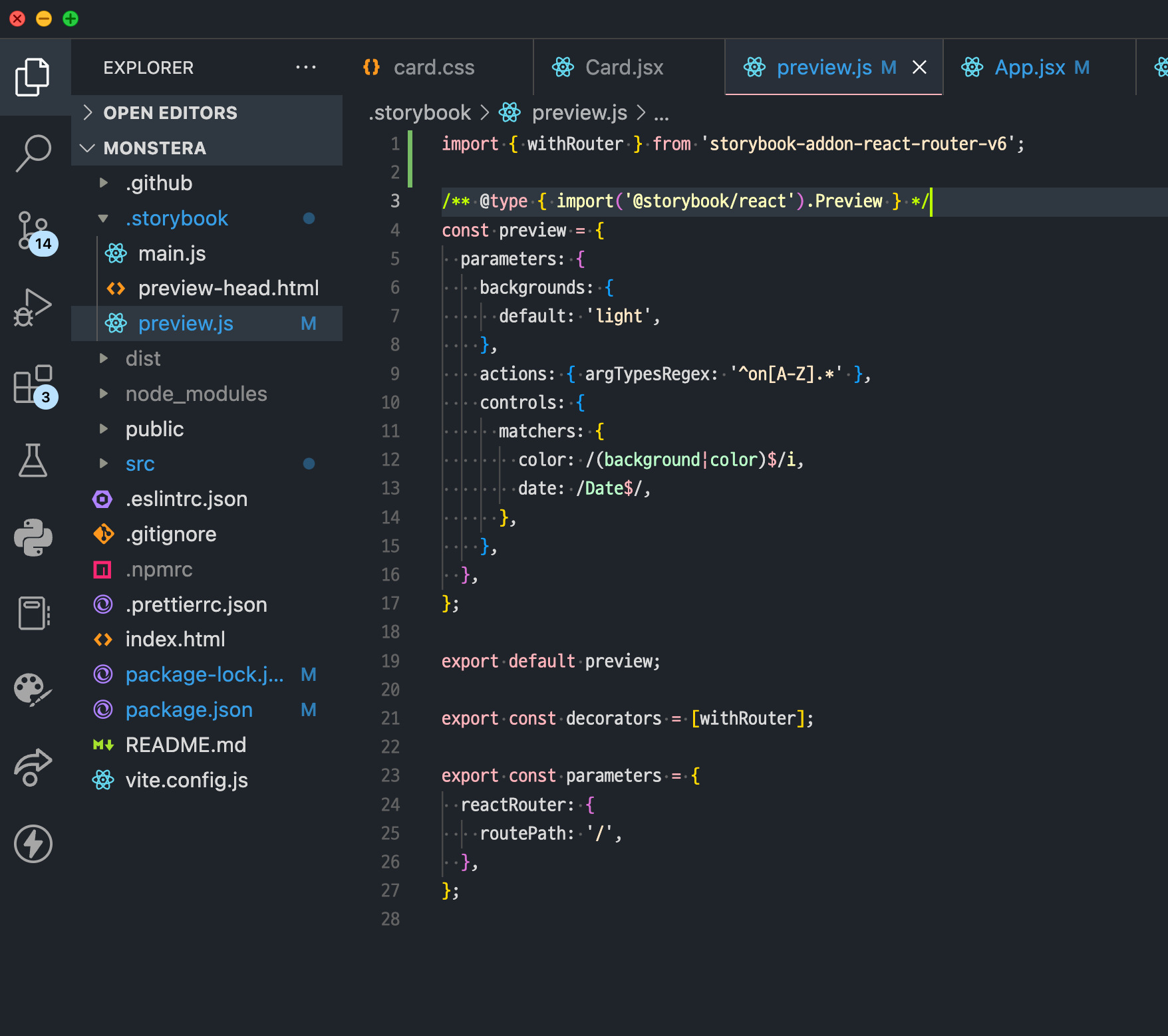Close the preview.js tab

point(920,66)
